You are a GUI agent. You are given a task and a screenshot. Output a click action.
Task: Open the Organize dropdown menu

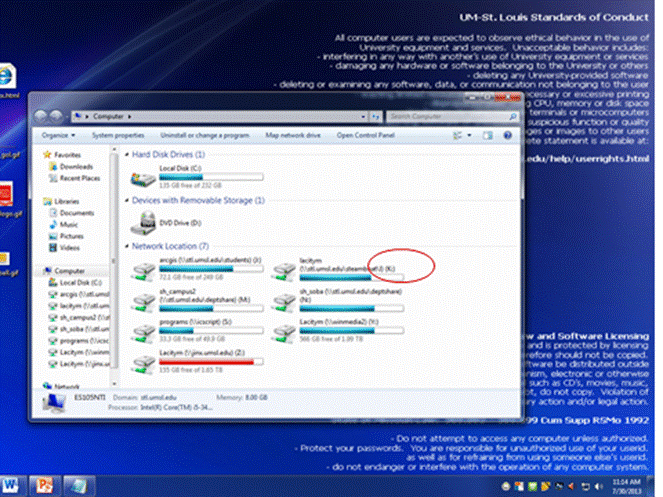(x=57, y=134)
